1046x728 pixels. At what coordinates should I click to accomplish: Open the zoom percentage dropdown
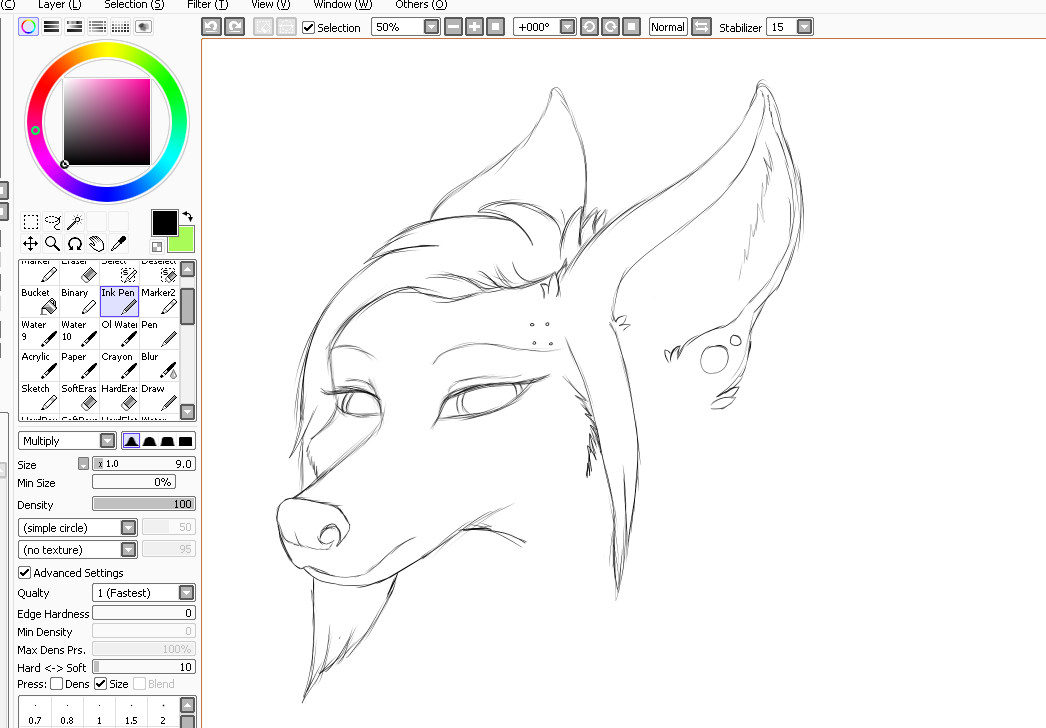pos(432,27)
